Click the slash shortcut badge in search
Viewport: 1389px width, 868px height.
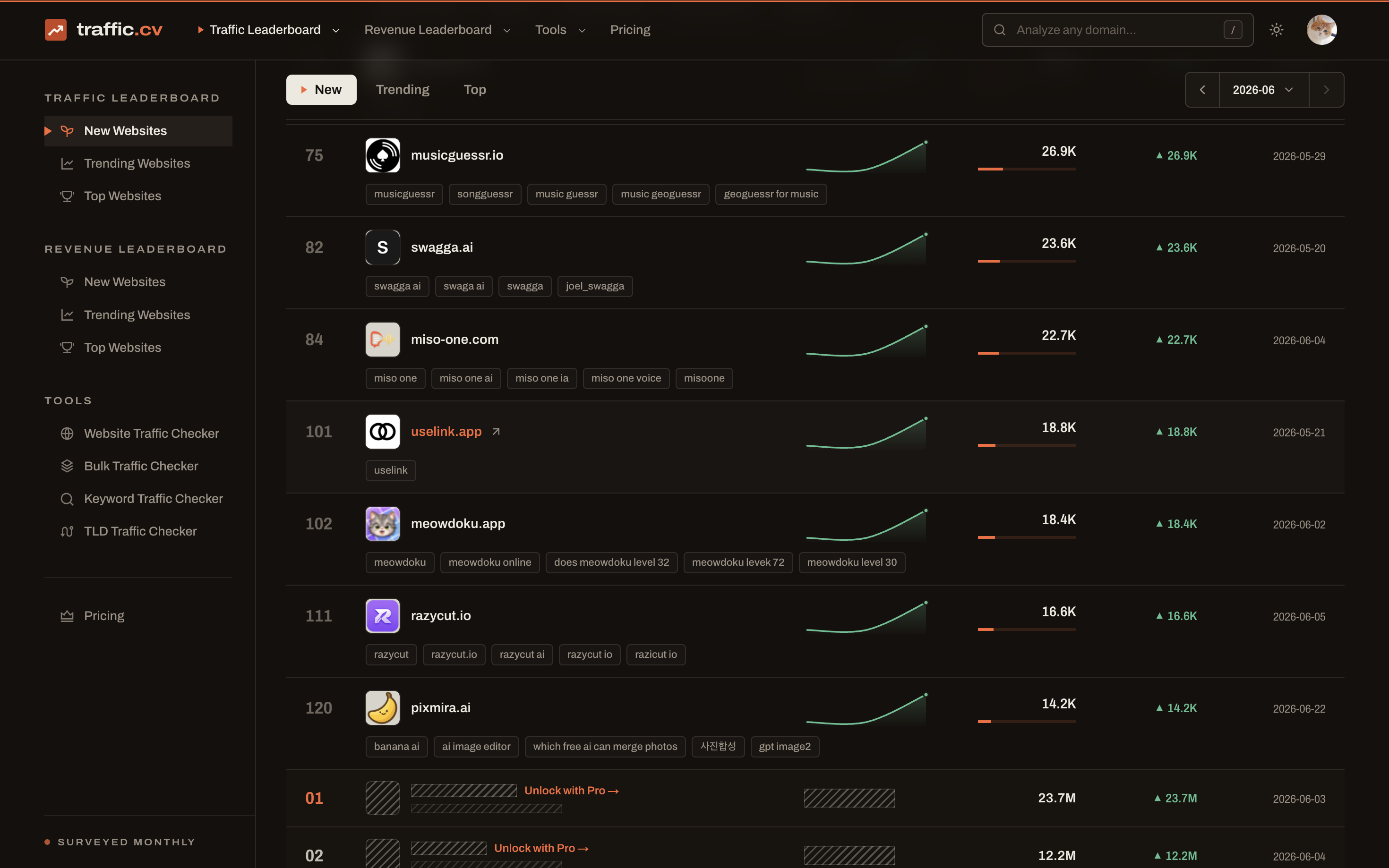(x=1233, y=30)
